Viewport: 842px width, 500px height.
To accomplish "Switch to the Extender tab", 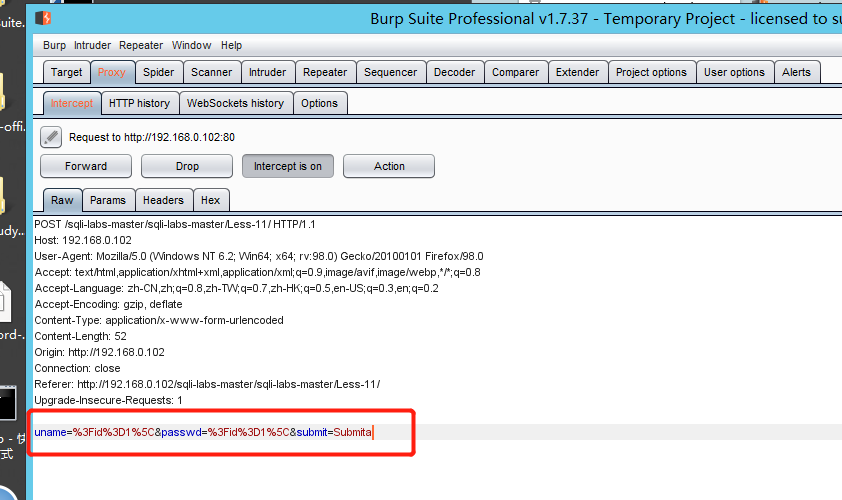I will (x=577, y=72).
